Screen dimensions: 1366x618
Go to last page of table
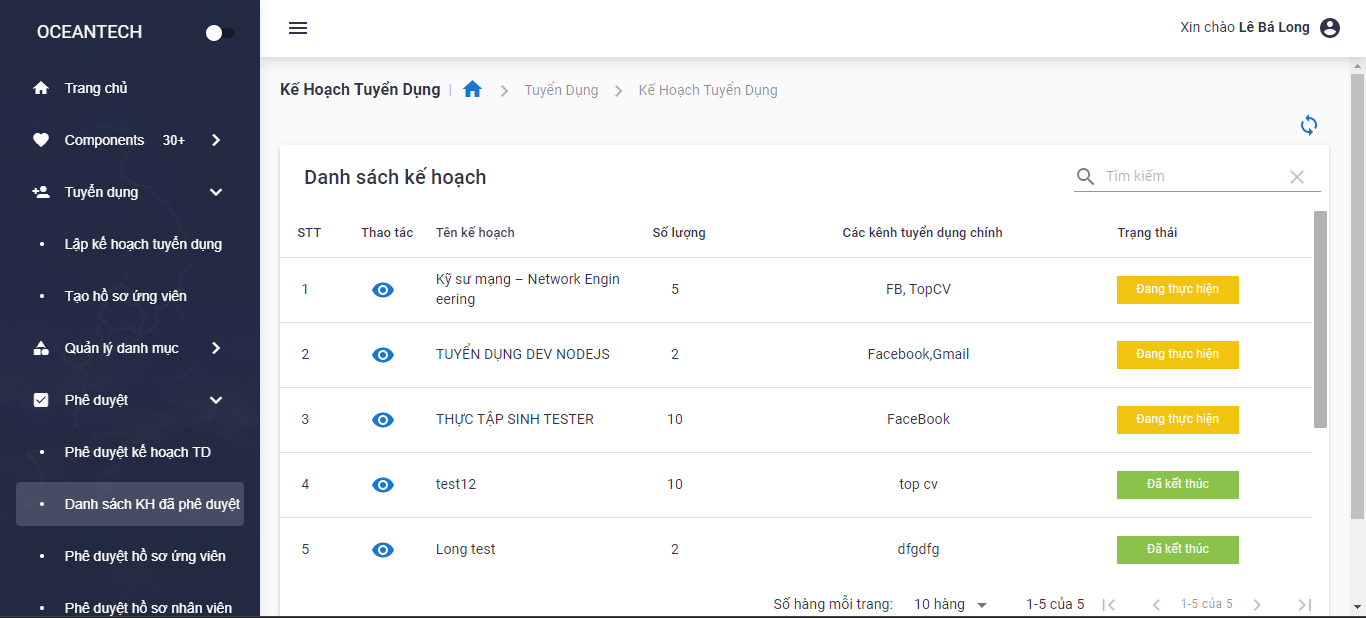point(1304,604)
